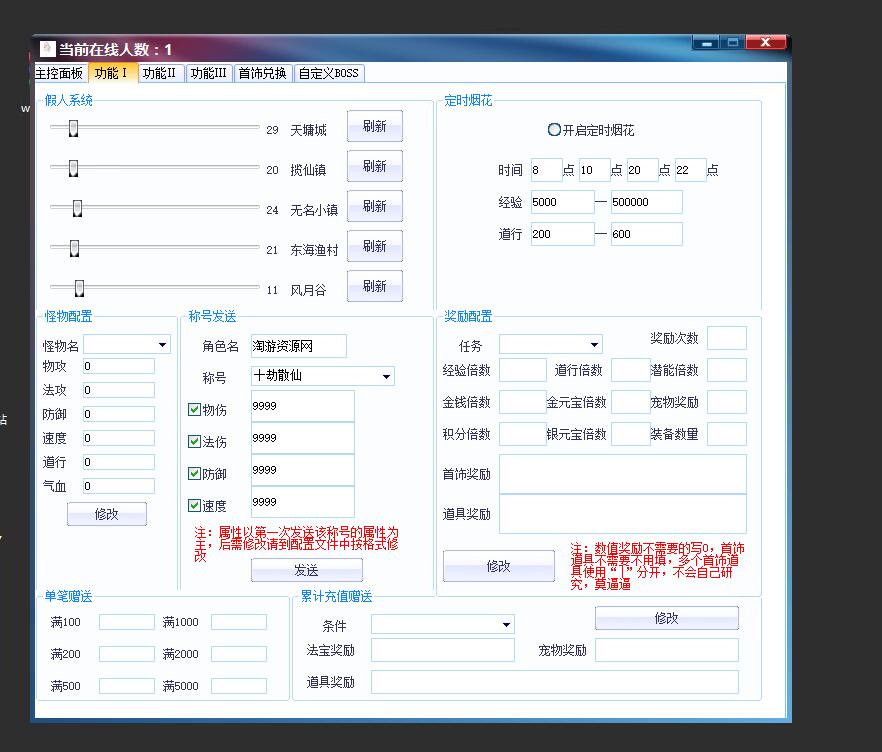882x752 pixels.
Task: Click the 满100 input field
Action: point(126,622)
